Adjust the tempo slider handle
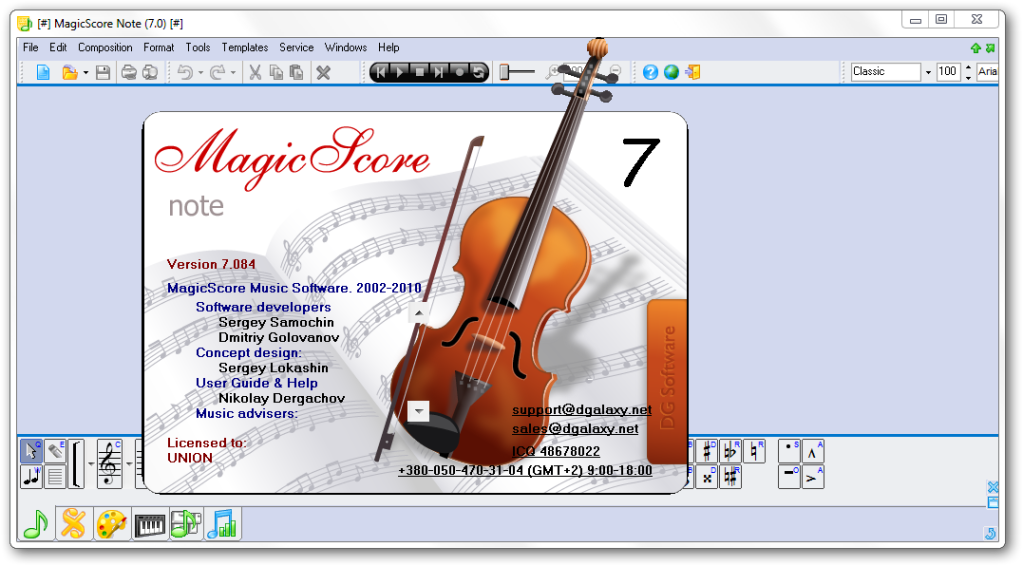Viewport: 1023px width, 566px height. [x=504, y=72]
